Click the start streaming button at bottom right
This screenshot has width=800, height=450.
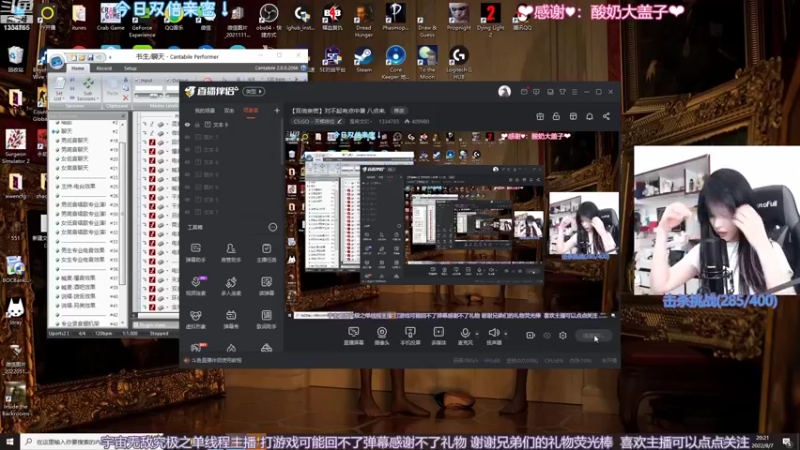tap(593, 336)
